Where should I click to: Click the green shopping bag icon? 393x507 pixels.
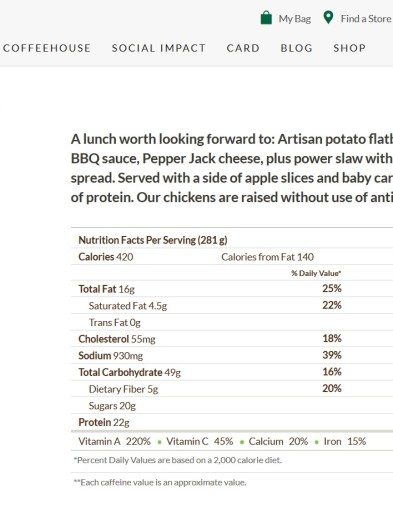[x=266, y=18]
